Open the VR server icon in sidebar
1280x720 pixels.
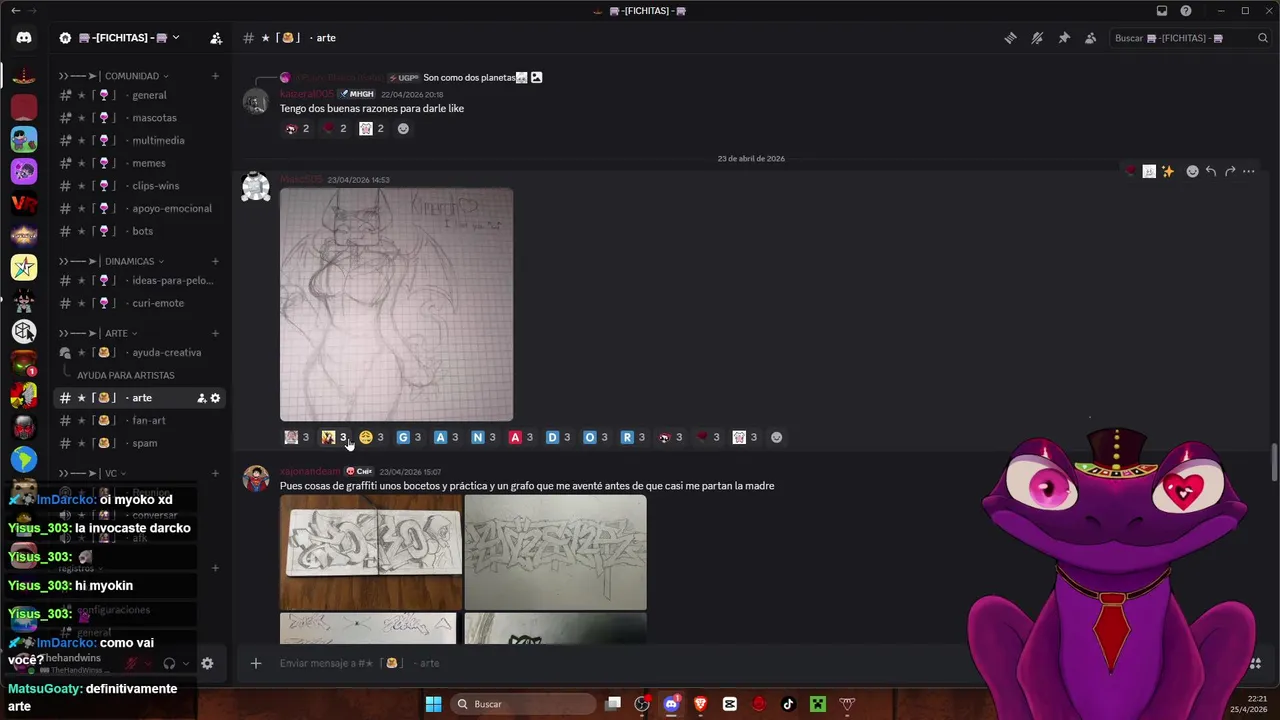[24, 203]
